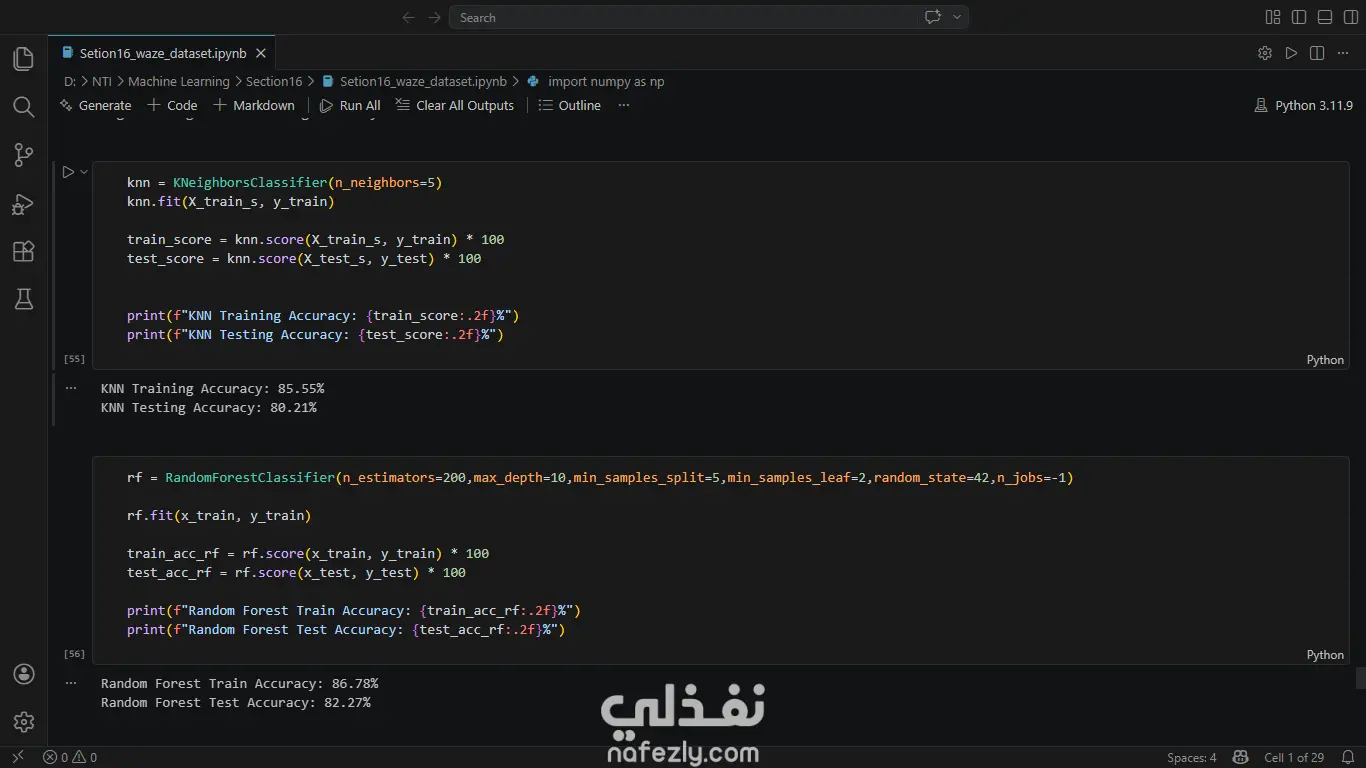The image size is (1366, 768).
Task: Open the notebook Outline
Action: (569, 105)
